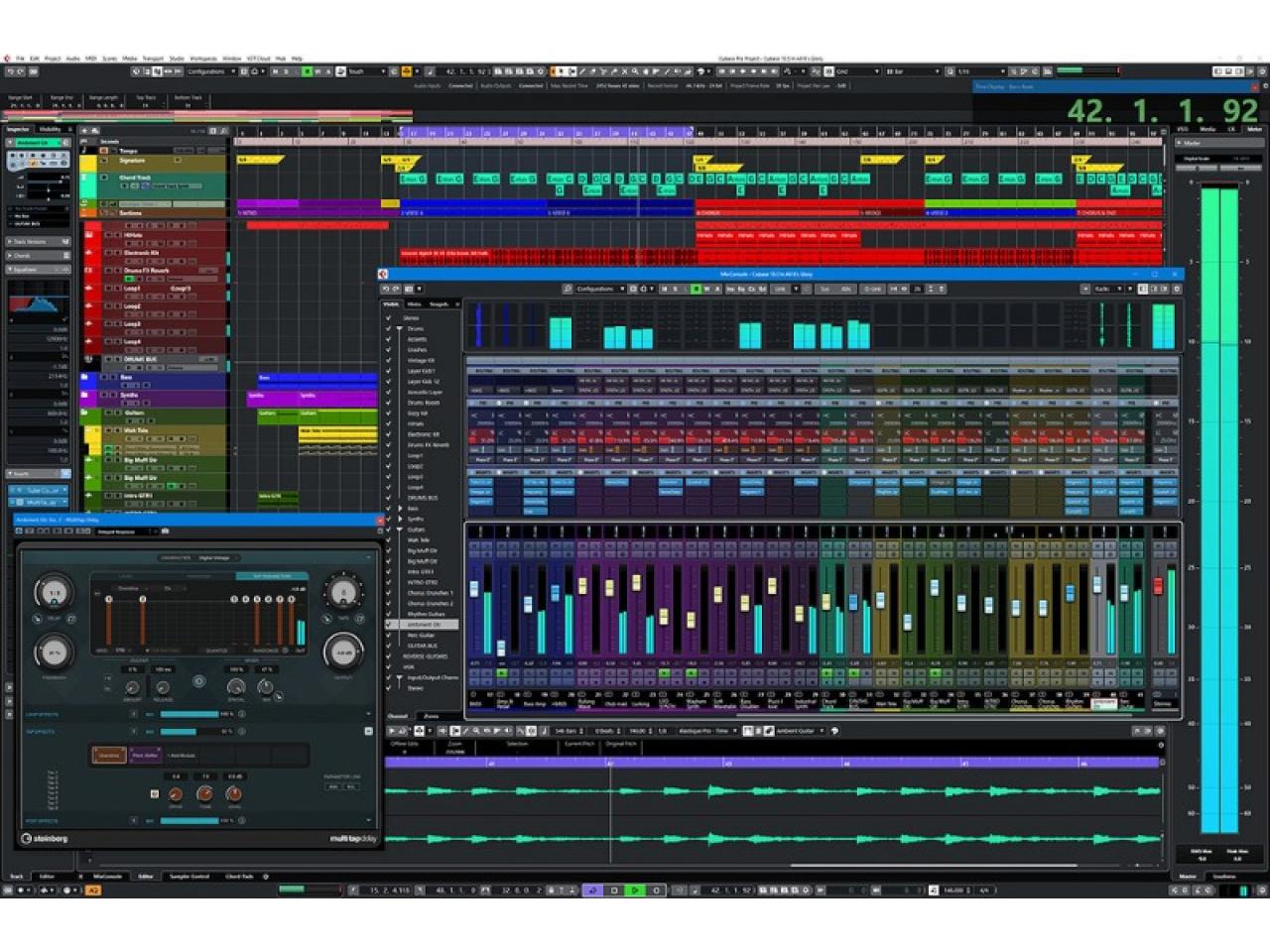Click the Mute M button in project toolbar
The width and height of the screenshot is (1270, 952).
275,71
